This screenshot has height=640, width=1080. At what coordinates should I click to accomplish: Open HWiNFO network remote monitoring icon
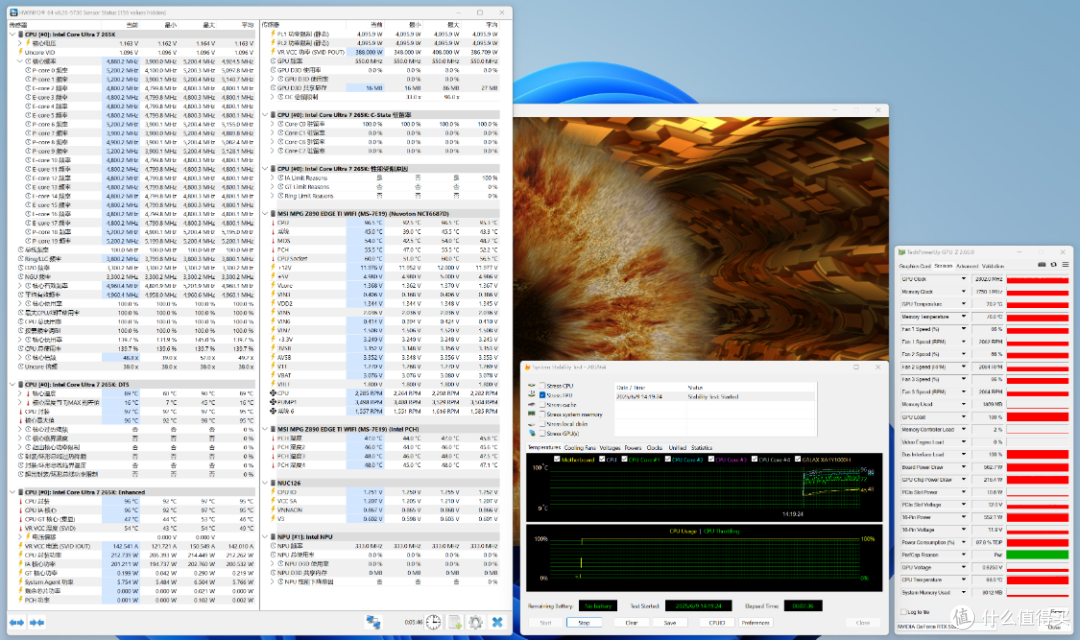pyautogui.click(x=373, y=622)
